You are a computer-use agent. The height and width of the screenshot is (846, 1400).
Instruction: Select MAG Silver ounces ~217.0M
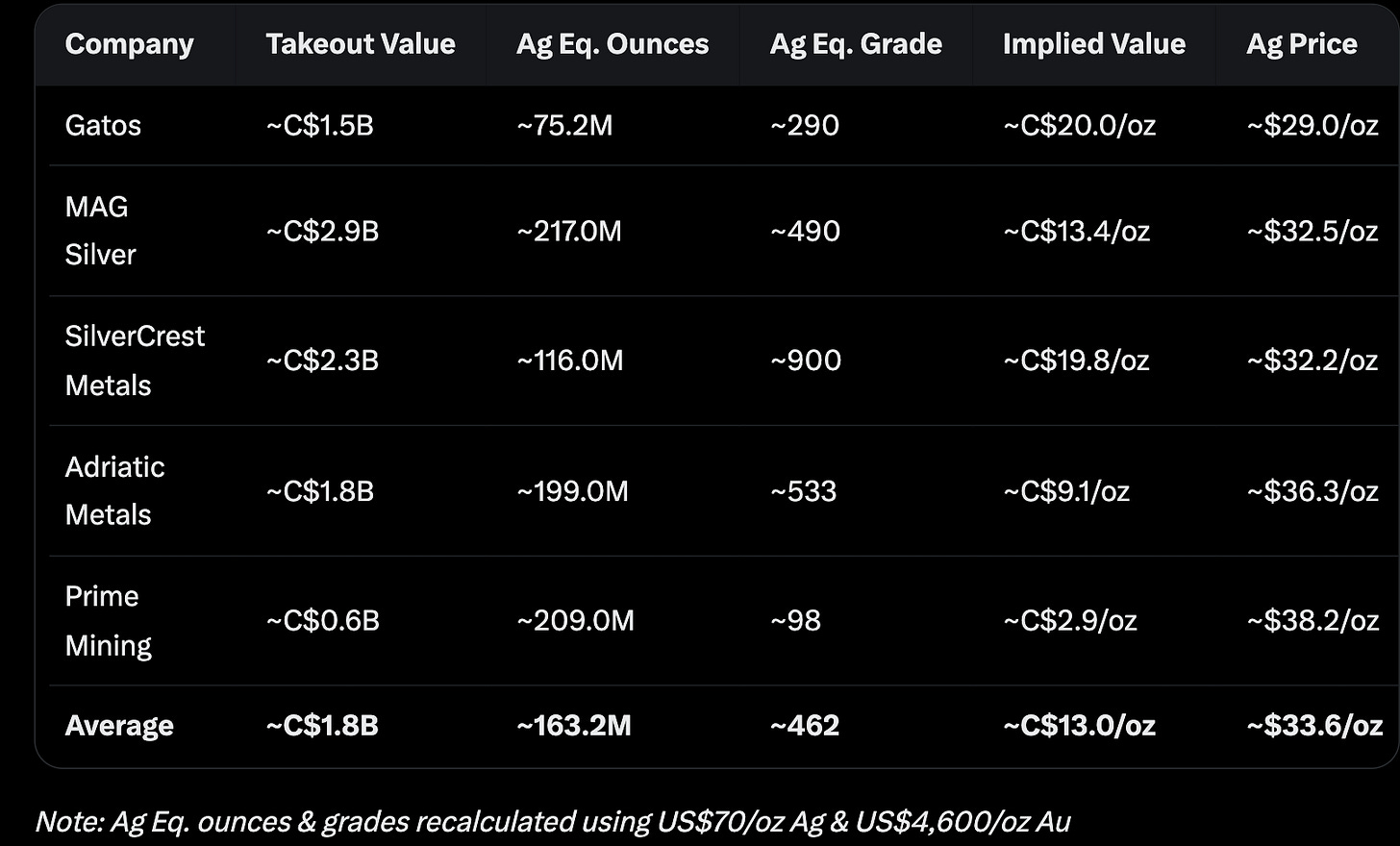[x=569, y=231]
